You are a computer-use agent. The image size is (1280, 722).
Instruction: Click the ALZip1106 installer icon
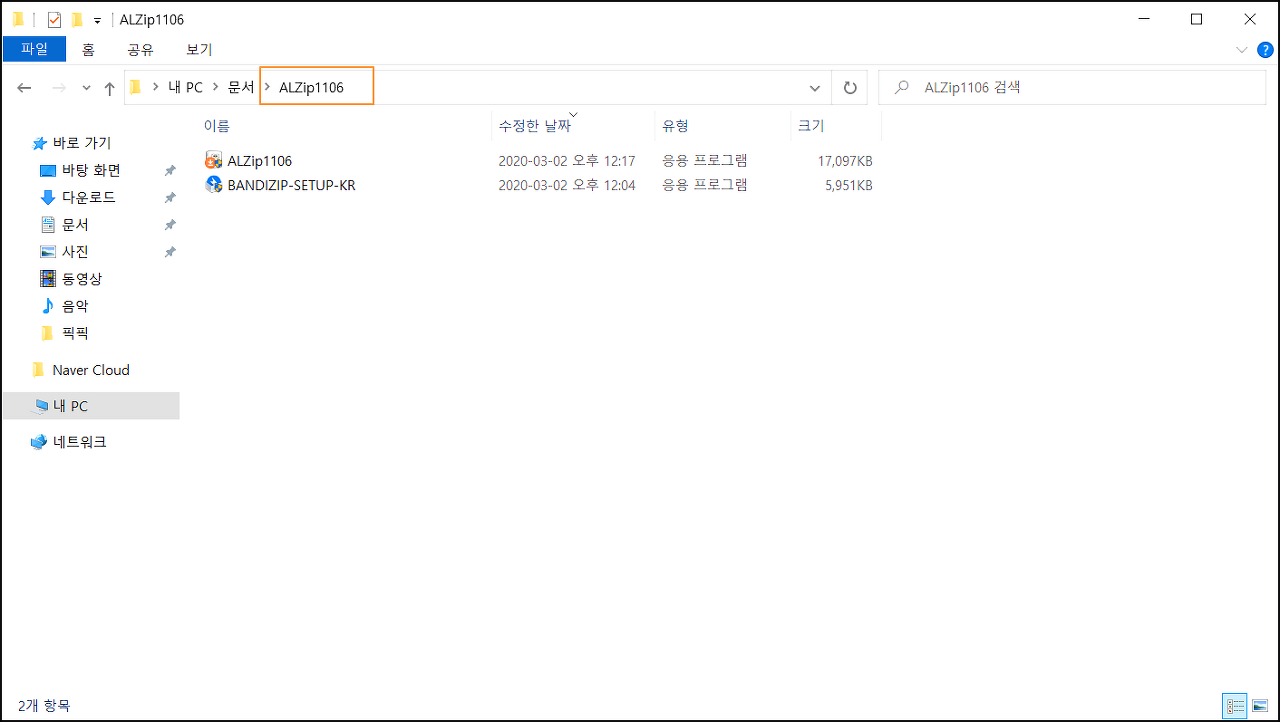(213, 160)
